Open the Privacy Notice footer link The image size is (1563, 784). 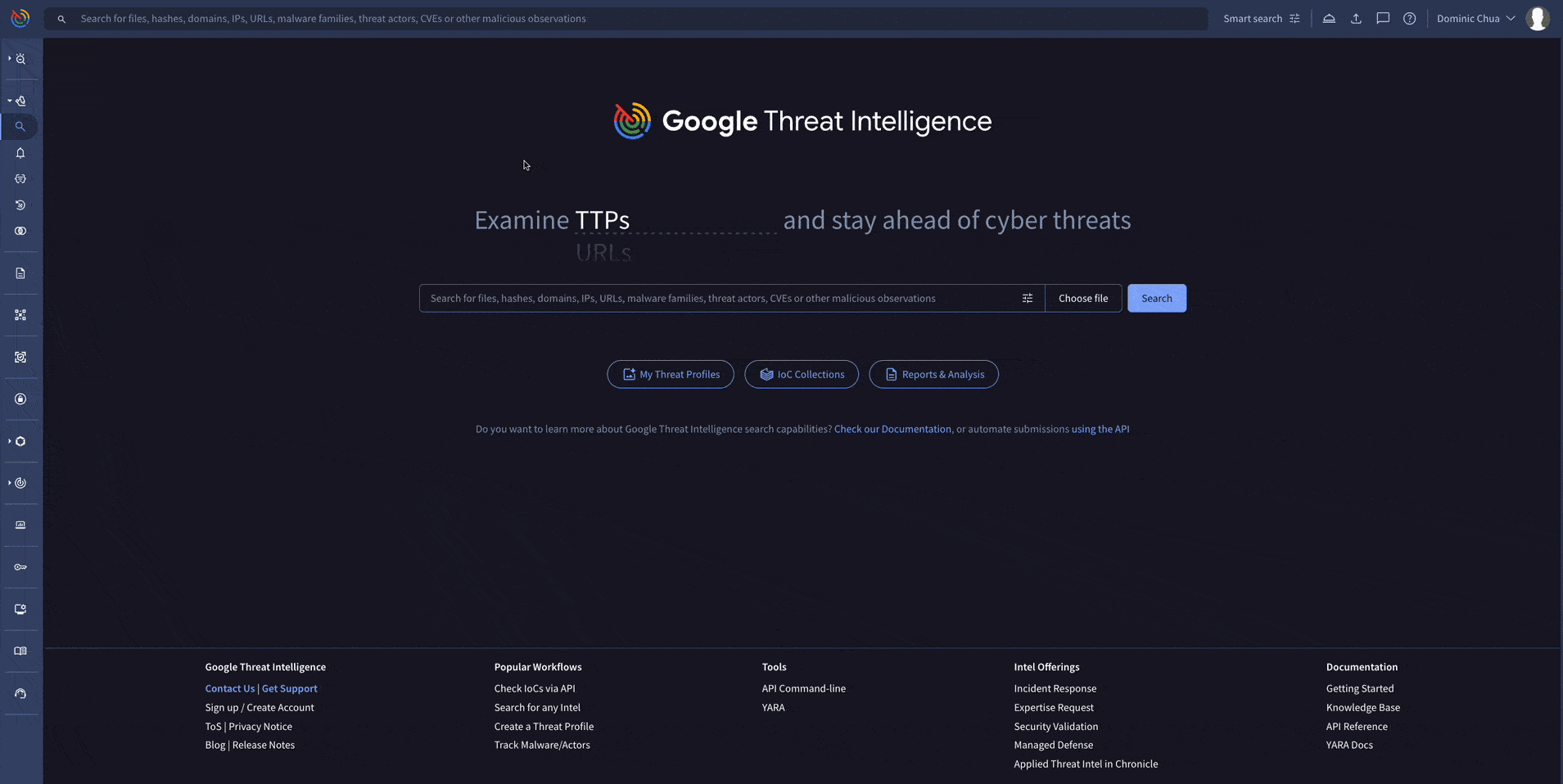260,727
